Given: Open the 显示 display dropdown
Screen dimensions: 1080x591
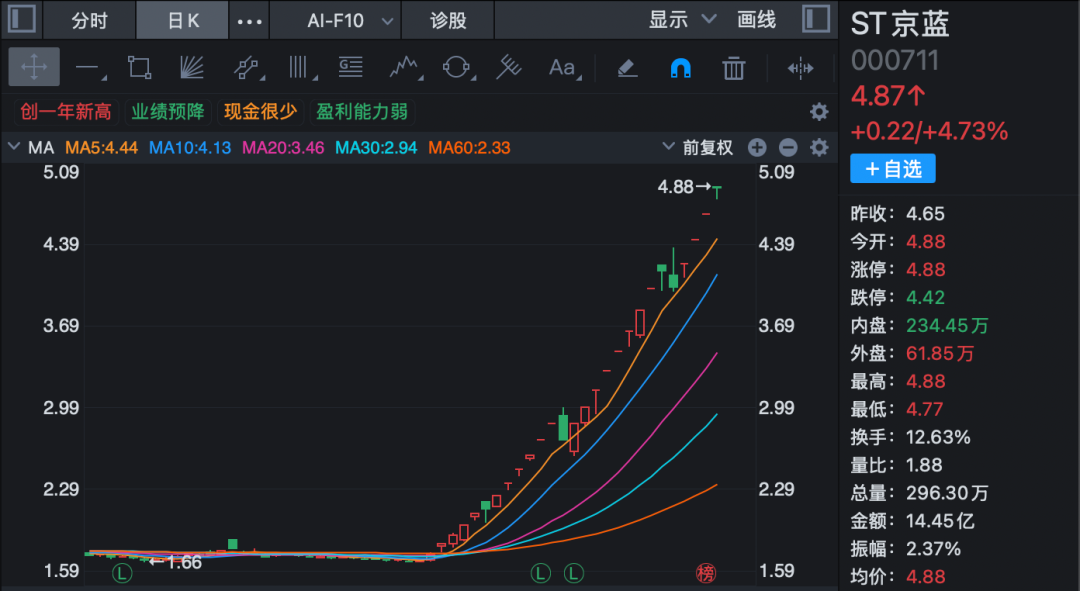Looking at the screenshot, I should [683, 20].
